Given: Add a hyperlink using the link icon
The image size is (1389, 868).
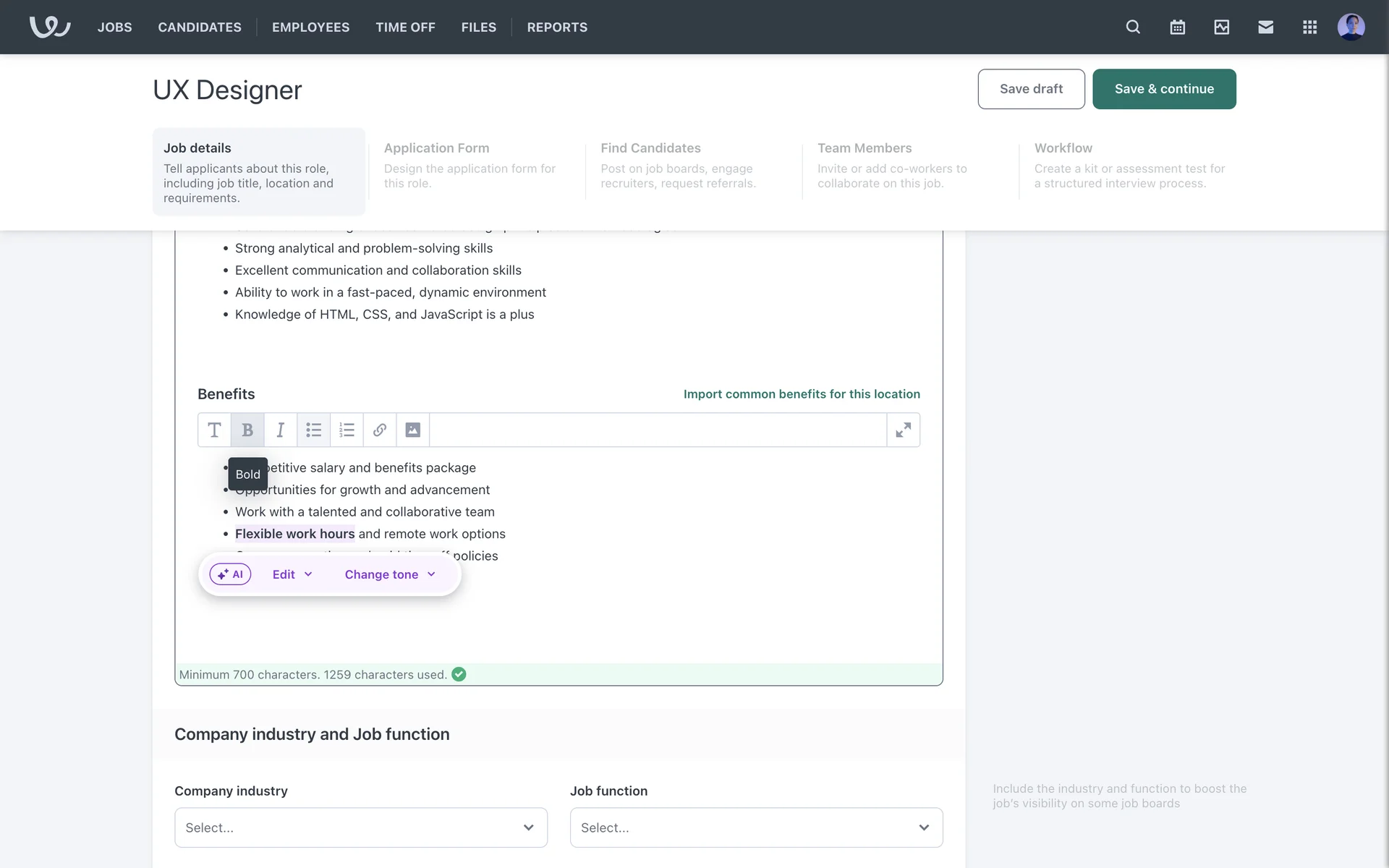Looking at the screenshot, I should [x=380, y=430].
